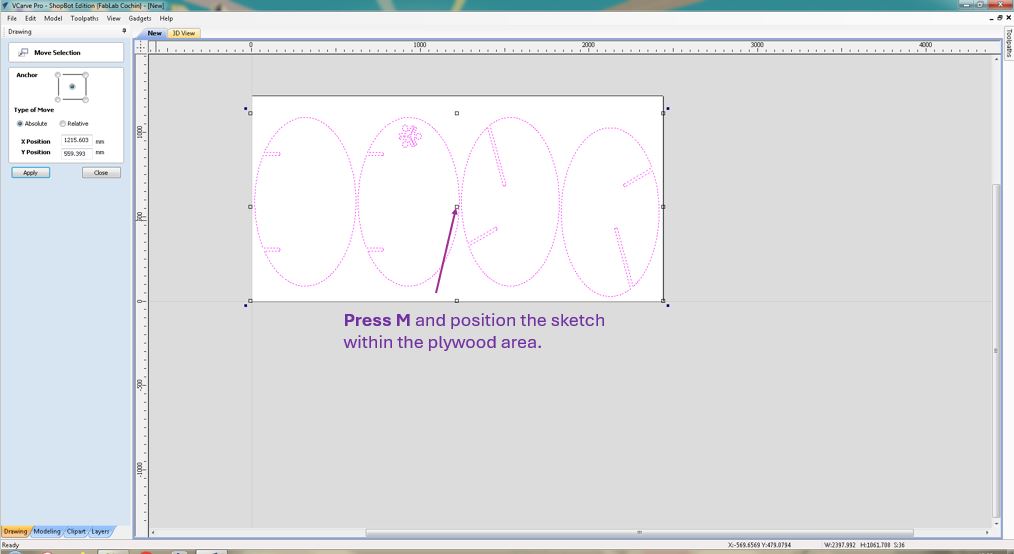Click the cursor X Y coordinates readout
This screenshot has width=1014, height=554.
click(x=759, y=545)
